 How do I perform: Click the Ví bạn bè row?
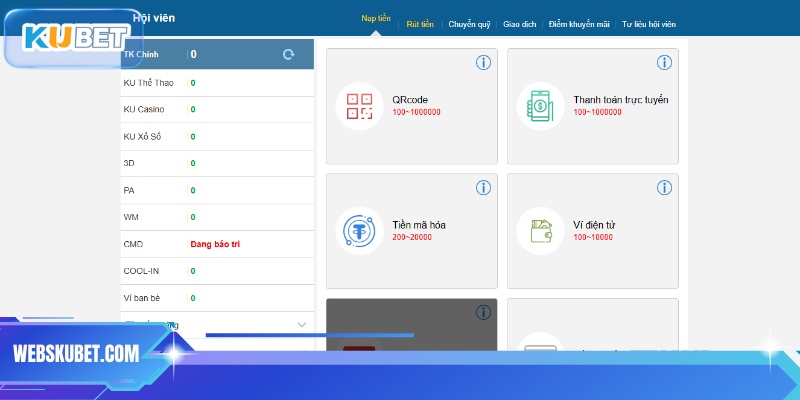coord(217,298)
